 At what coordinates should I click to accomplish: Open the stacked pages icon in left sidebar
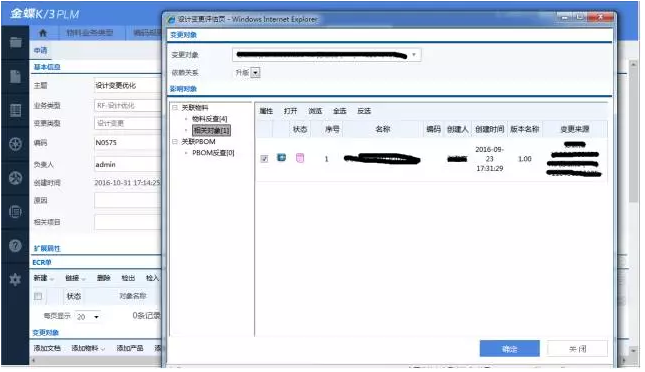coord(16,212)
